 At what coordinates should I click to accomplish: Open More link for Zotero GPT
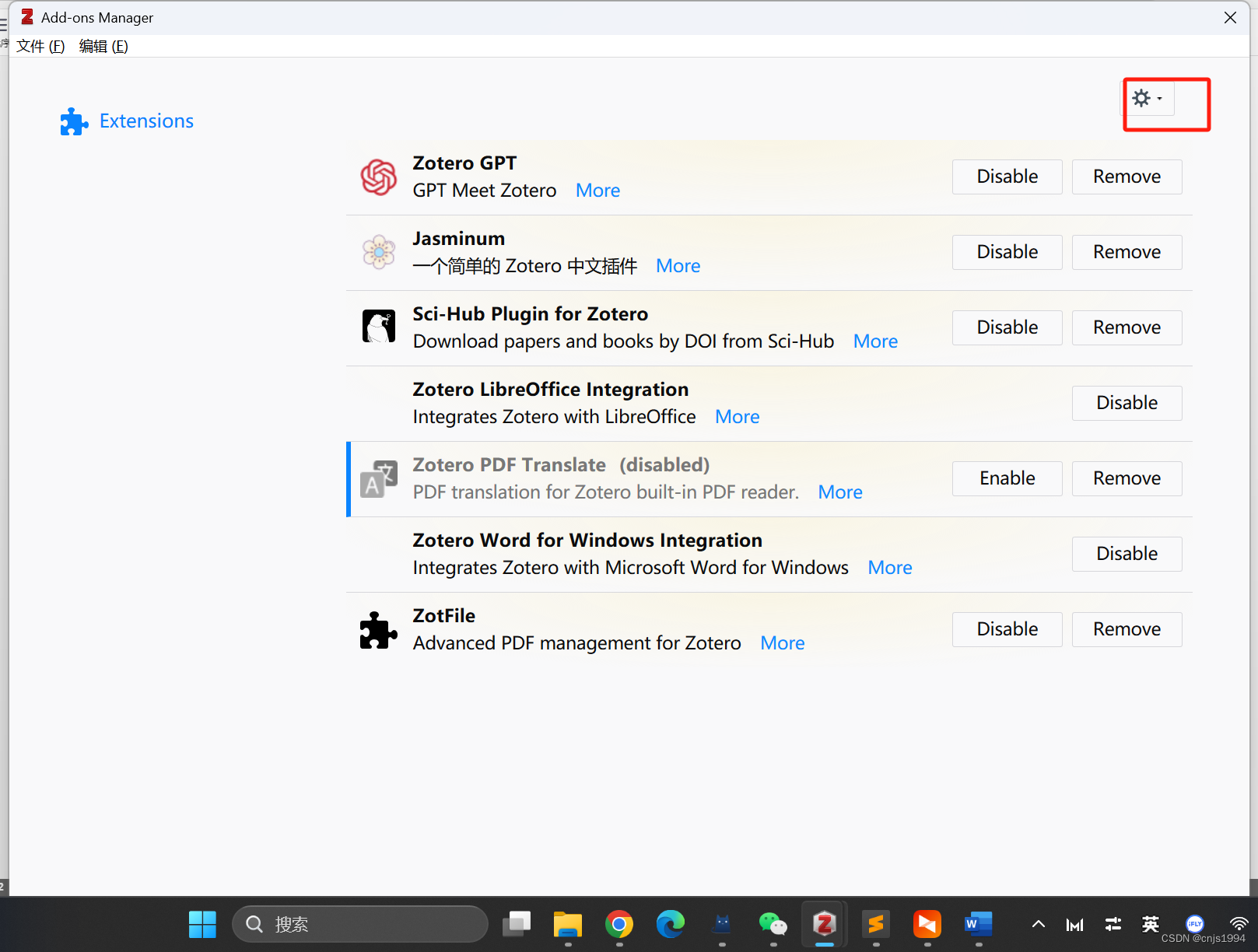pyautogui.click(x=597, y=191)
